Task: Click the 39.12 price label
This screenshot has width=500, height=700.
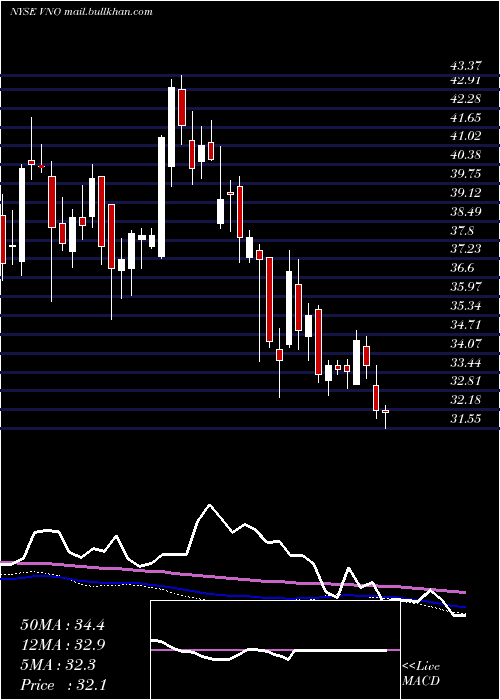Action: pyautogui.click(x=466, y=192)
